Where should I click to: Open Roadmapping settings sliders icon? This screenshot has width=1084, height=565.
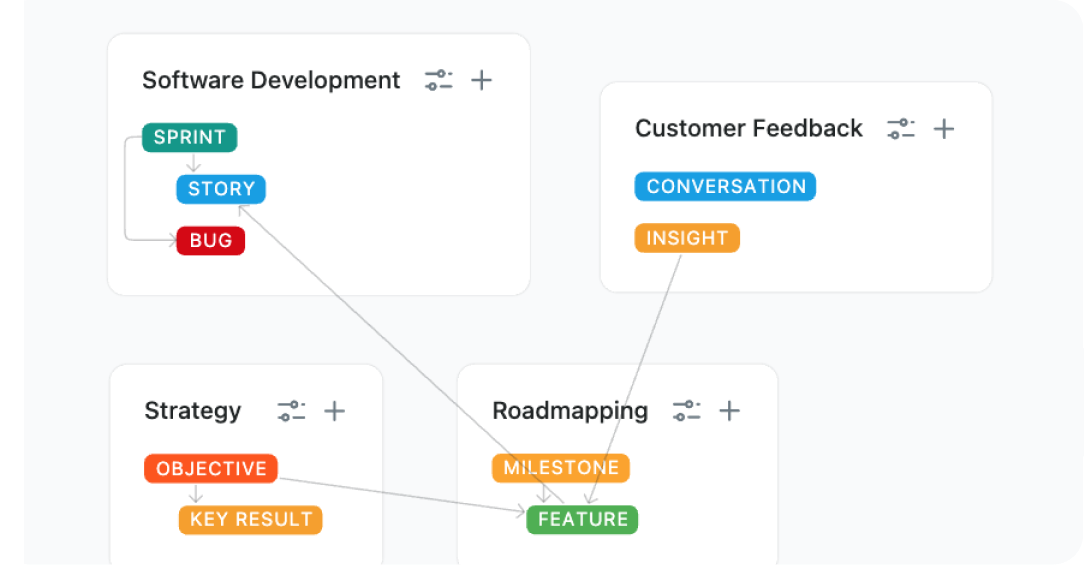(687, 411)
